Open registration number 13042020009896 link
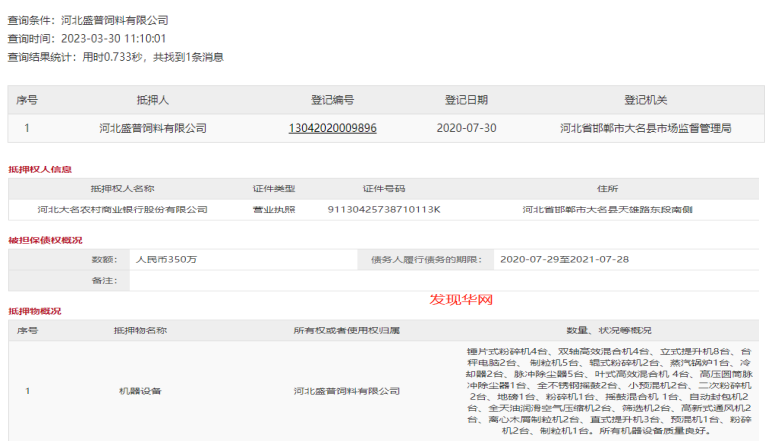The image size is (769, 445). [x=333, y=128]
